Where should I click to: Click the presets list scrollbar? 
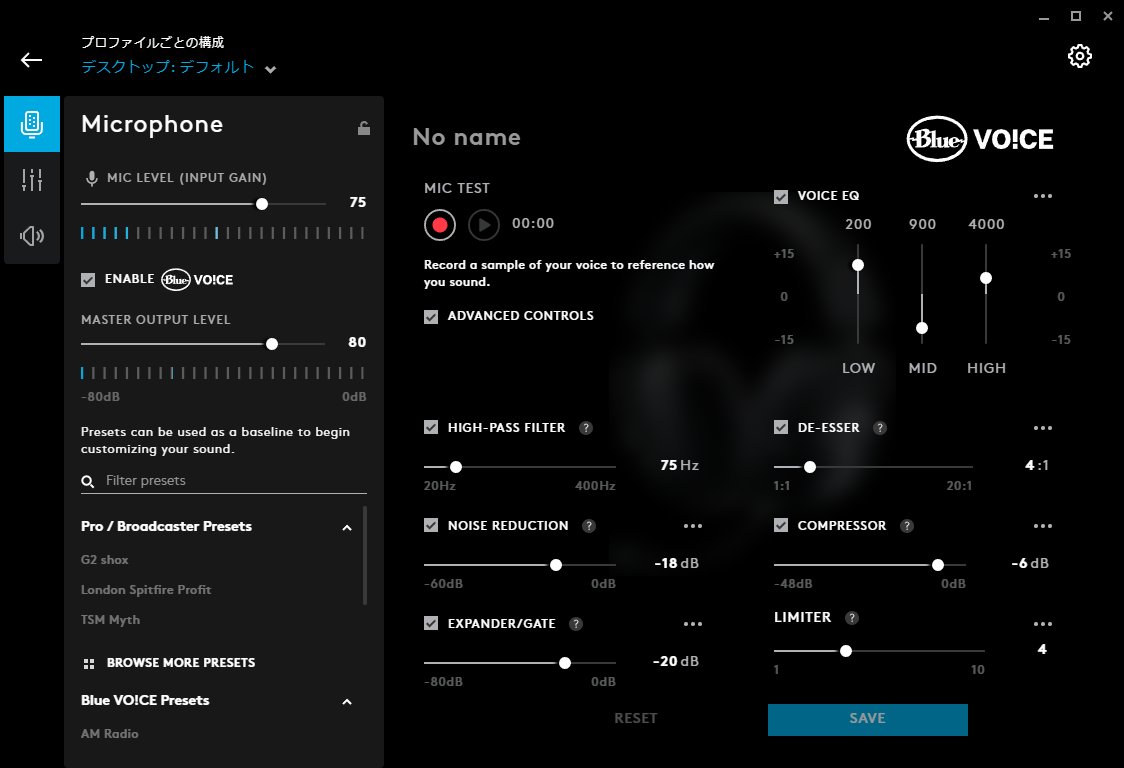click(x=365, y=556)
